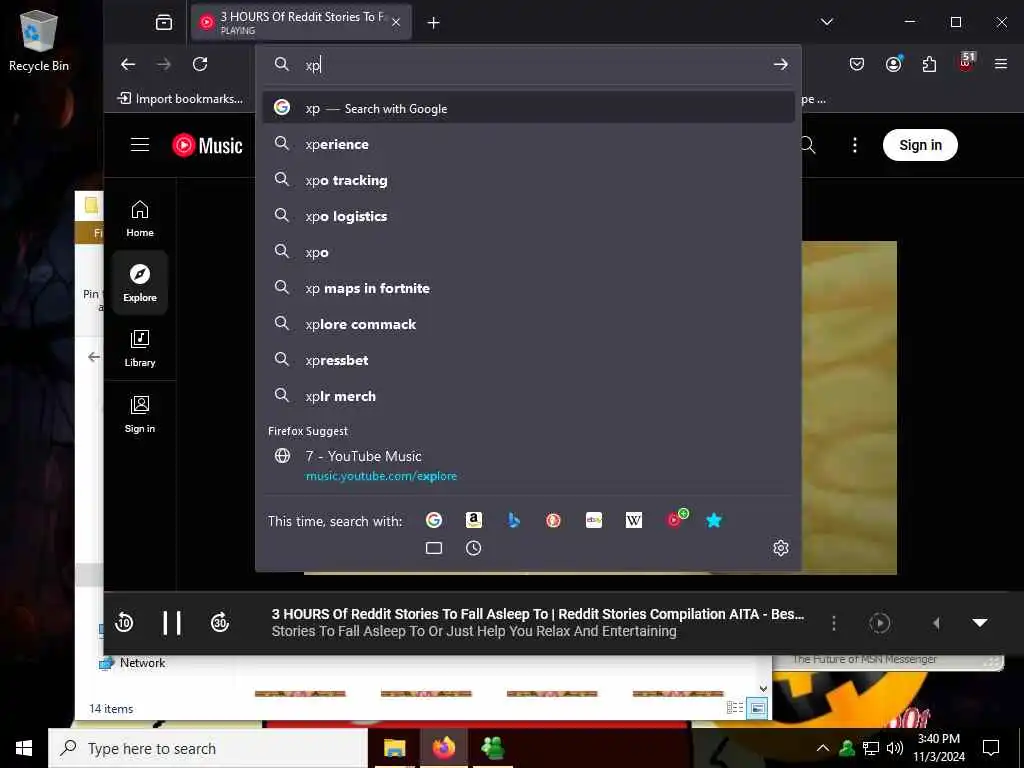Choose 'xp — Search with Google' result

click(x=528, y=108)
